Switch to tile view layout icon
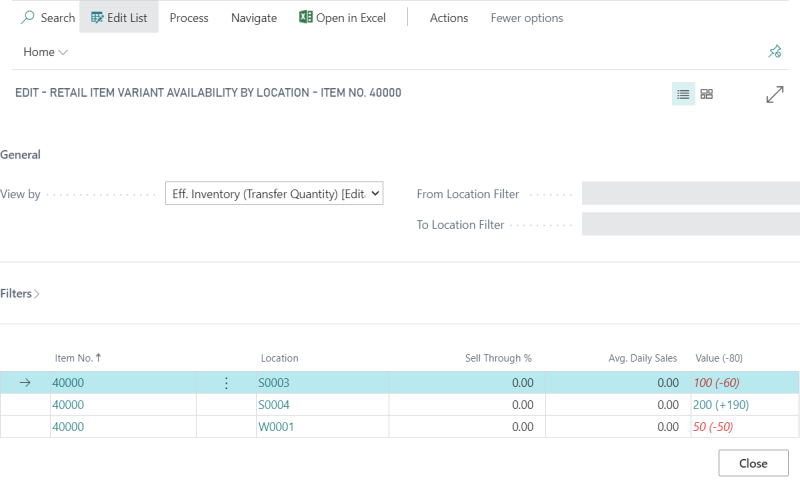 tap(707, 94)
